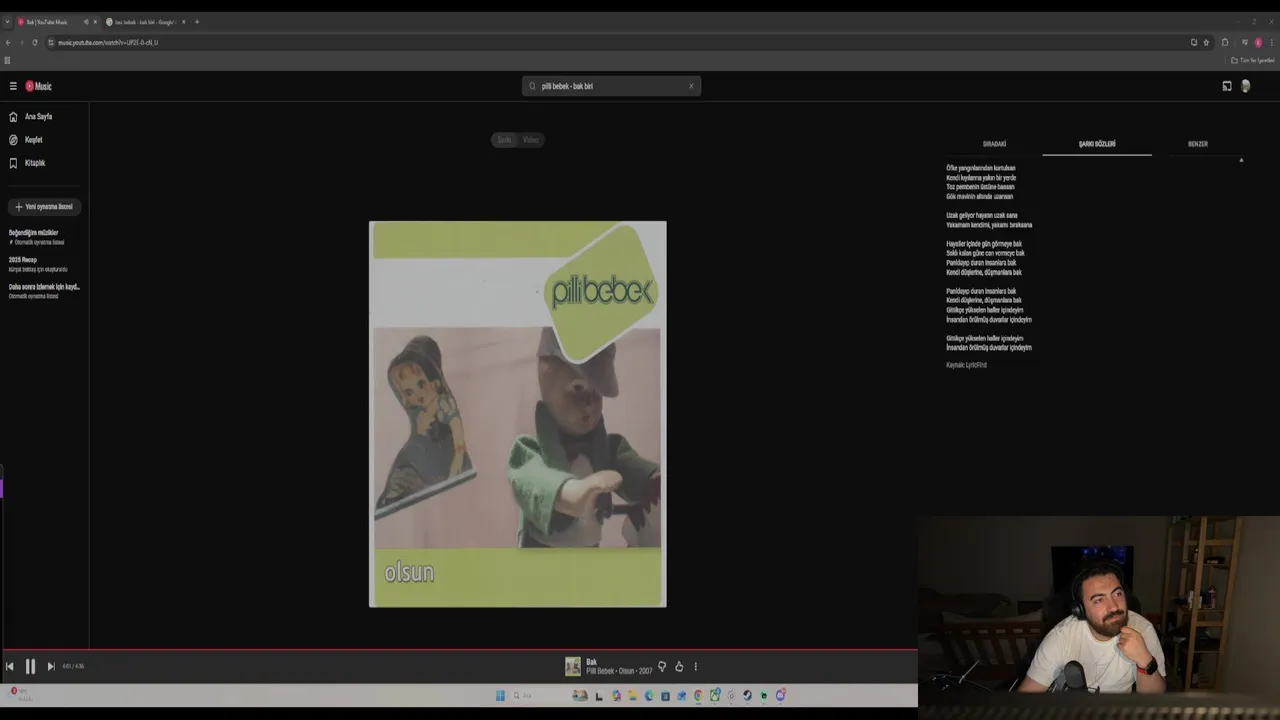Click the small album thumbnail in player bar
This screenshot has width=1280, height=720.
tap(573, 666)
